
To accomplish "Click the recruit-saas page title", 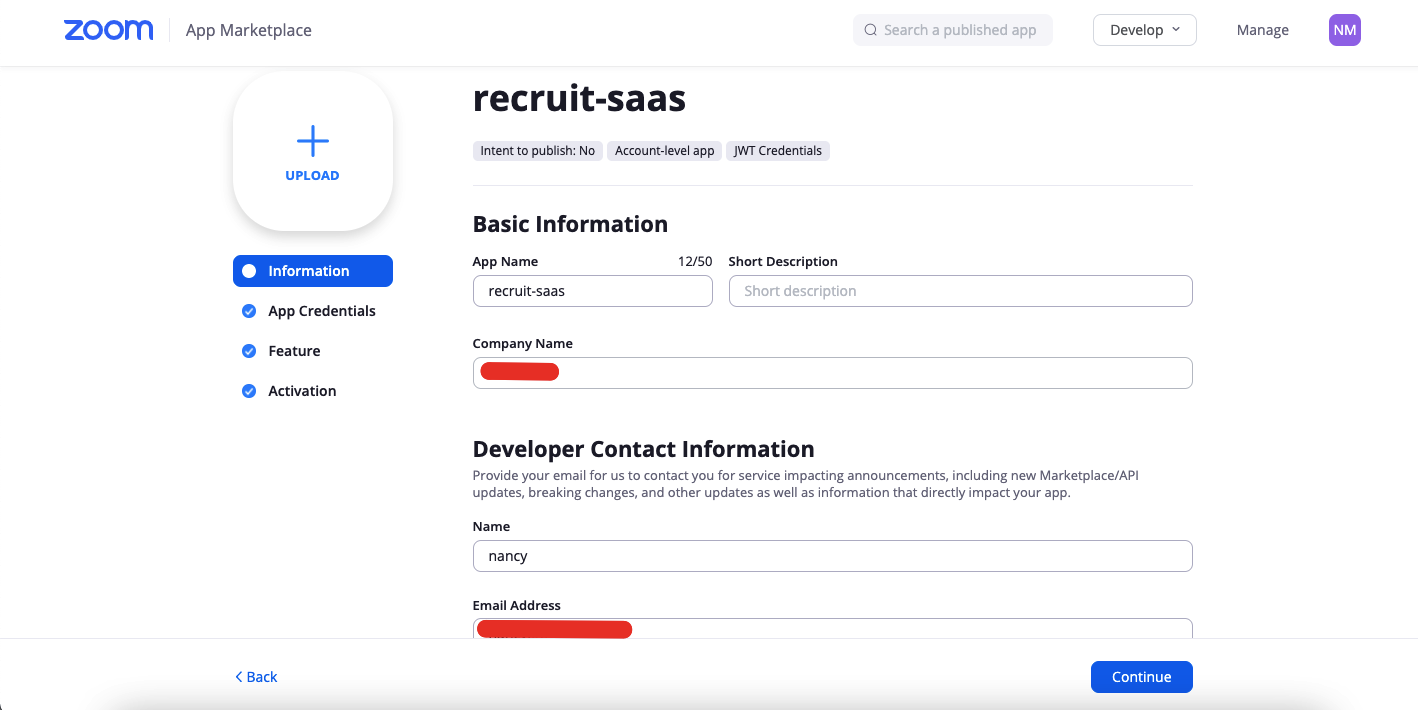I will (x=580, y=98).
